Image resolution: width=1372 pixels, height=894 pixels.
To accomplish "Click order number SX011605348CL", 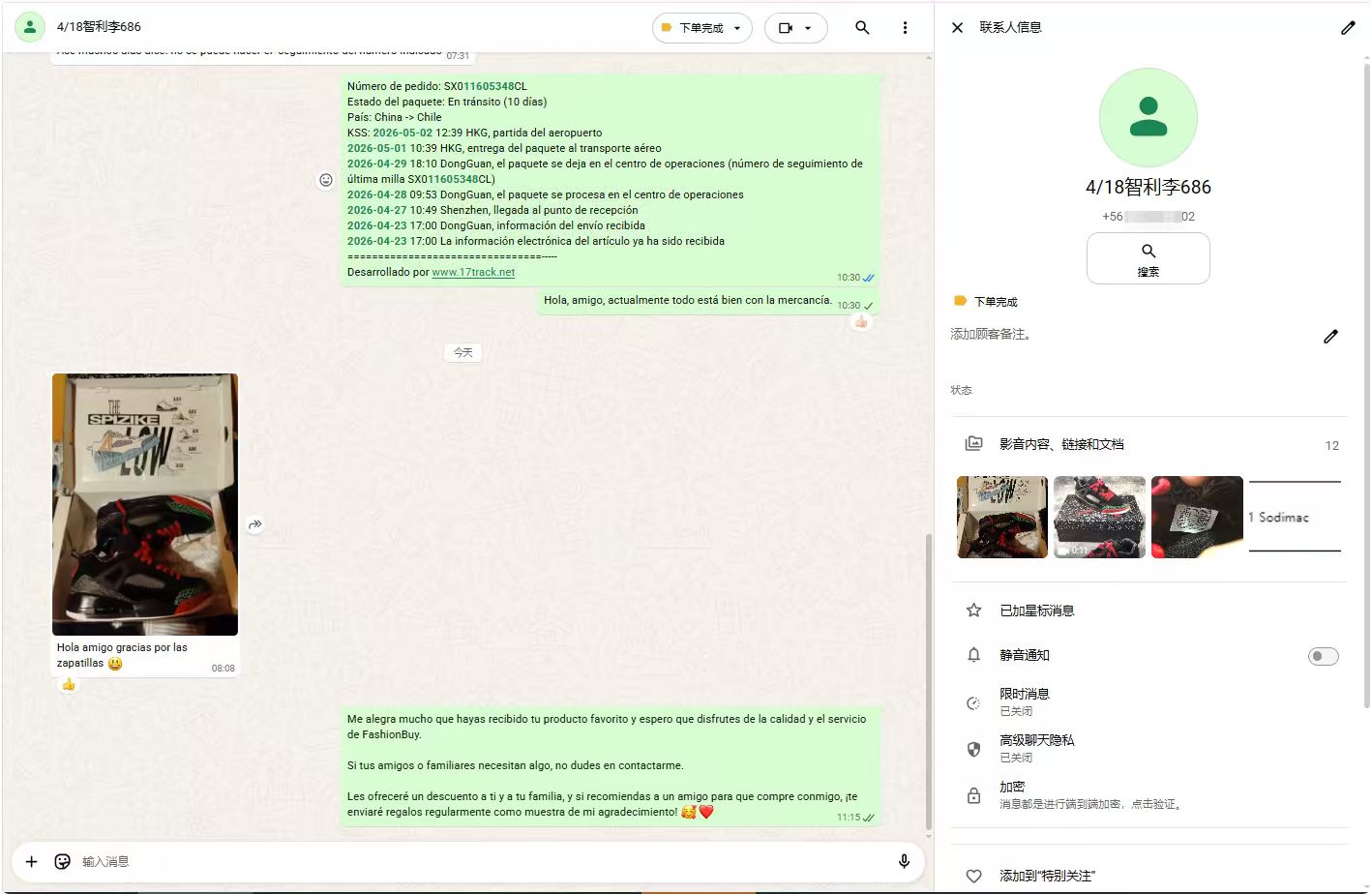I will pos(485,86).
